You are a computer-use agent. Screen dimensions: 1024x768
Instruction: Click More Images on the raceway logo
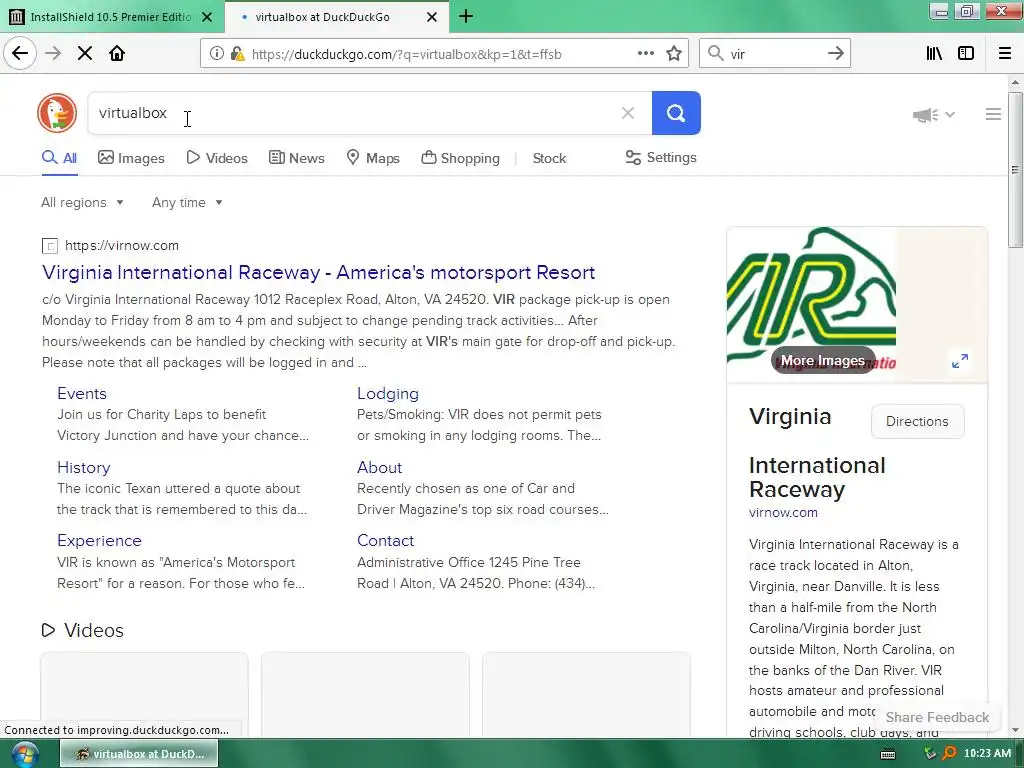[823, 360]
